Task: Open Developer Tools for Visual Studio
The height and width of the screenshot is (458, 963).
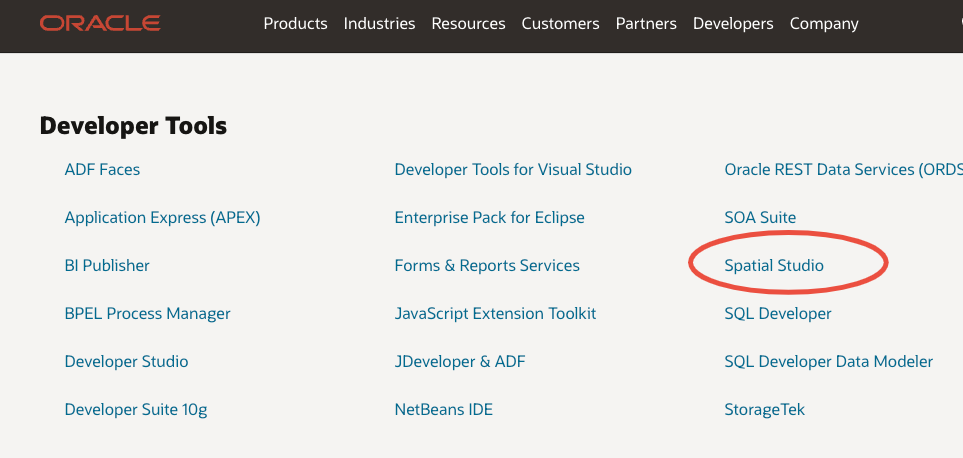Action: [513, 170]
